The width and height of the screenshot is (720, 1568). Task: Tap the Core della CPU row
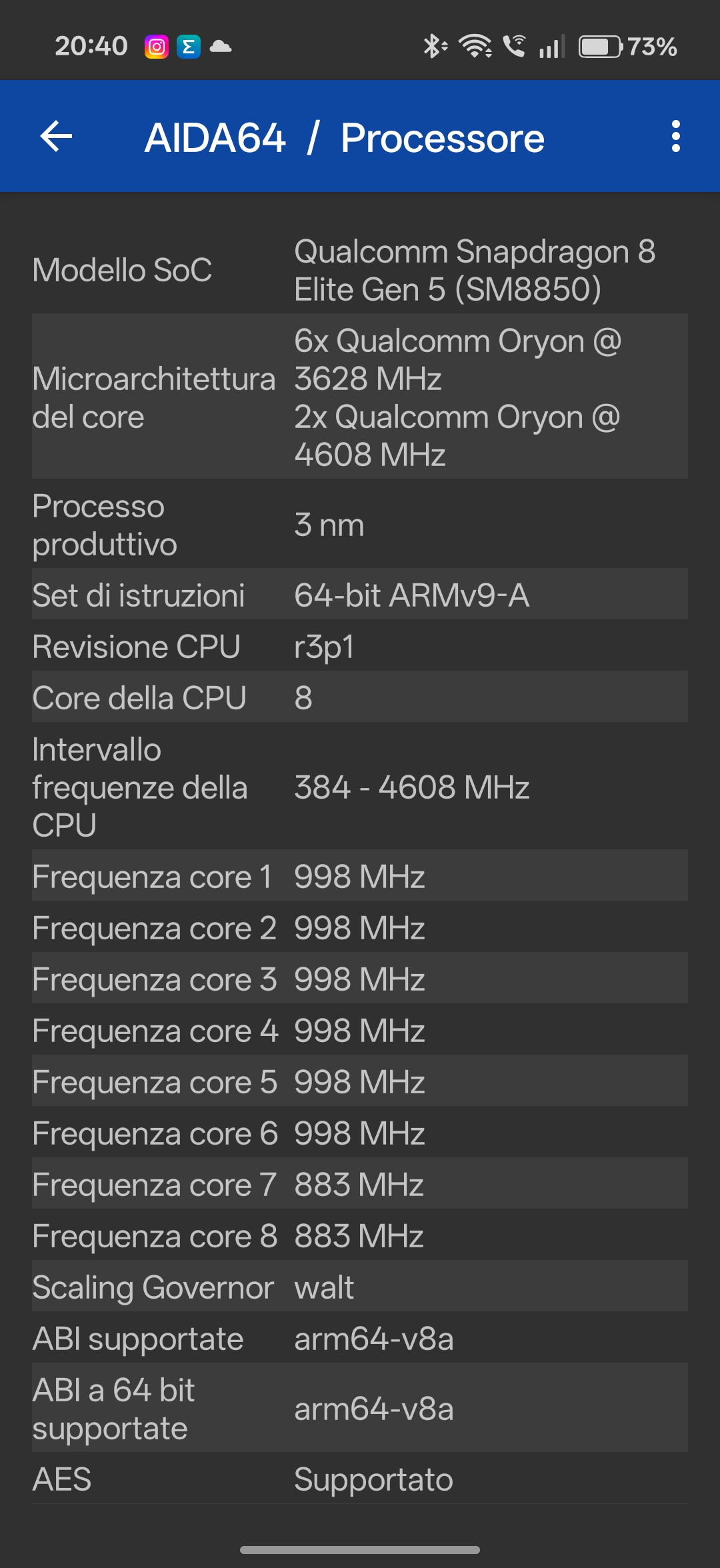coord(360,697)
